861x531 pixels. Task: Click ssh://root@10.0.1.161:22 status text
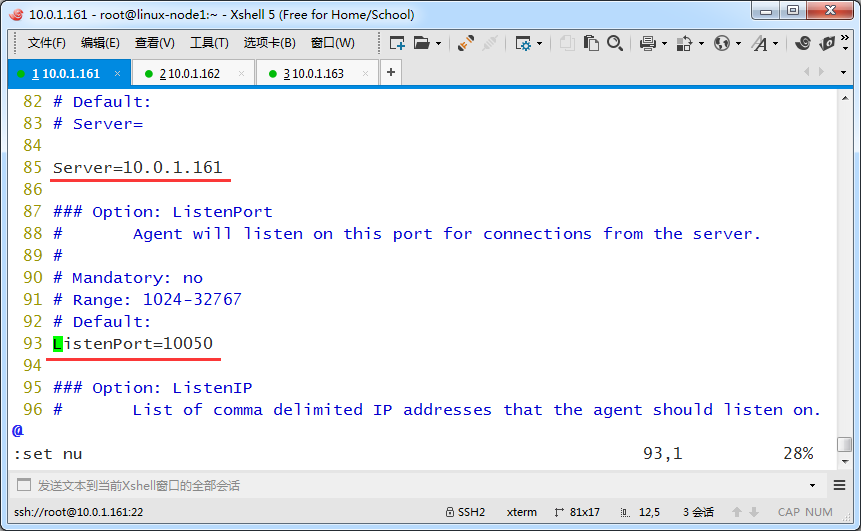pyautogui.click(x=79, y=512)
